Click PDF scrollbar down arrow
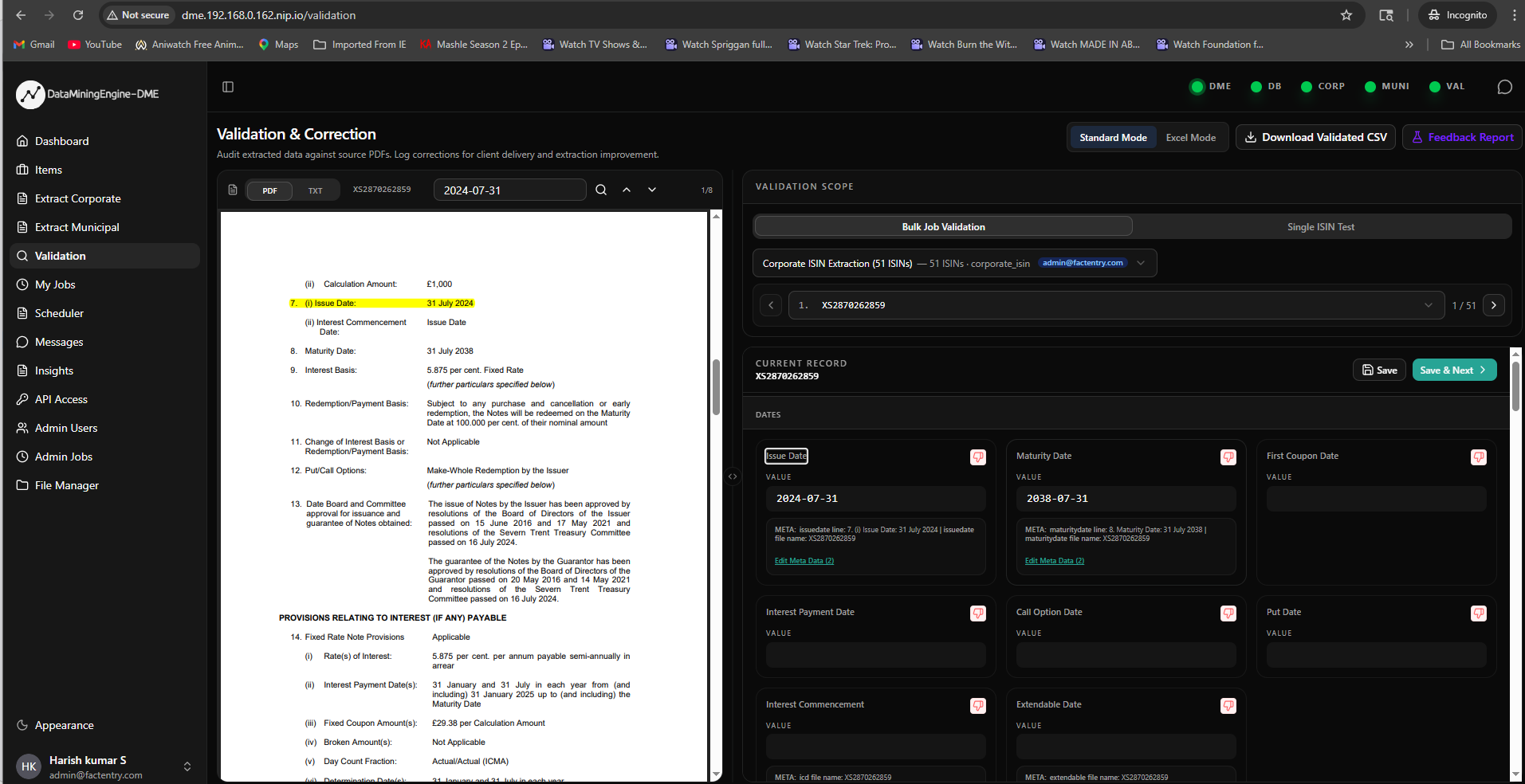The image size is (1525, 784). (716, 774)
